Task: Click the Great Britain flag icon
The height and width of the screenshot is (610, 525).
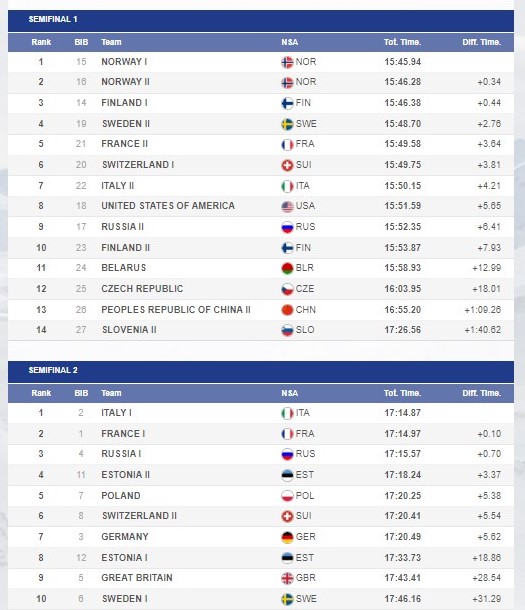Action: click(x=287, y=578)
